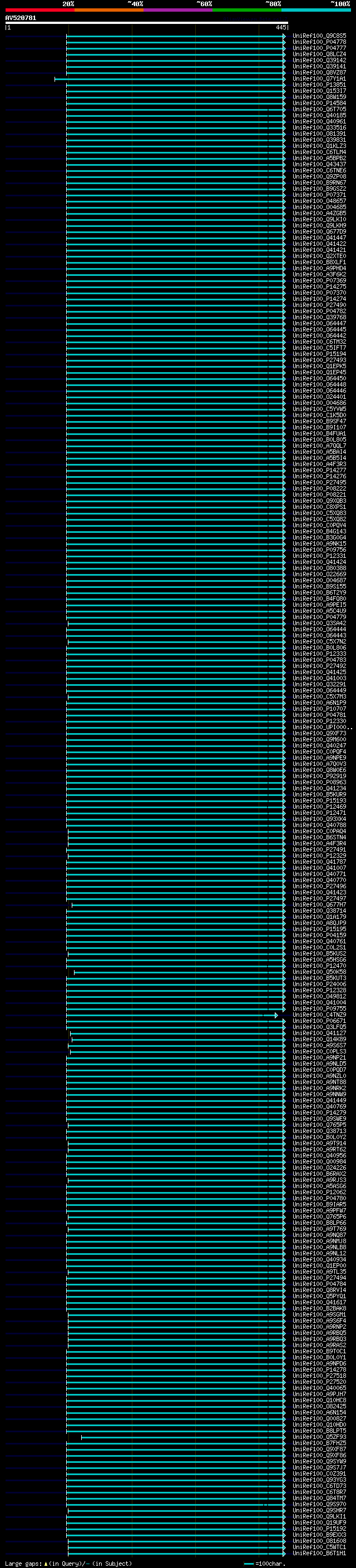
Task: Click alignment bar for UniRef100_Q5ZF93
Action: pos(183,1438)
